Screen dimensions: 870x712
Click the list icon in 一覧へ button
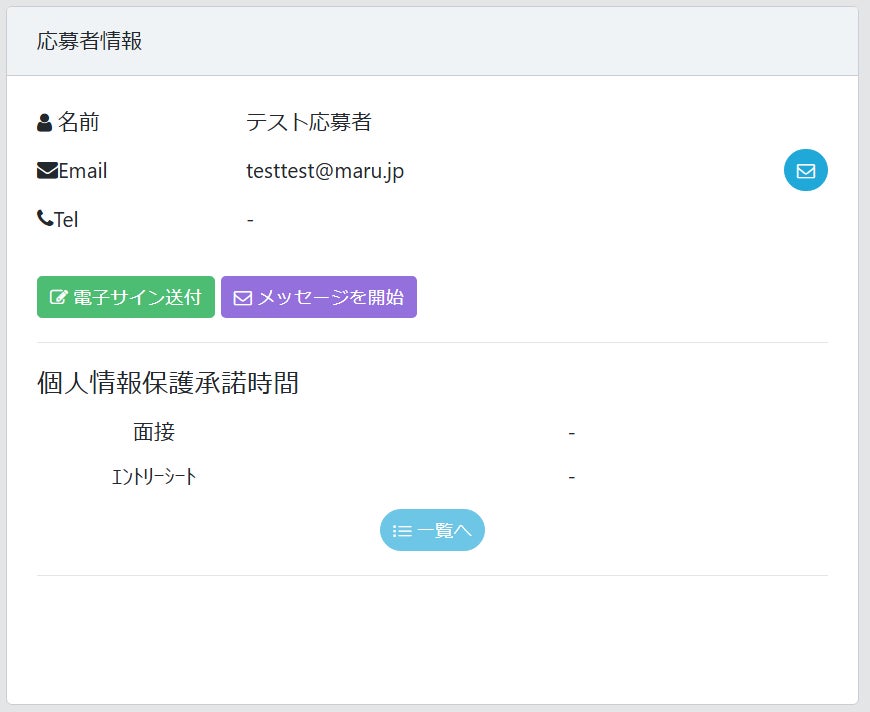pos(402,531)
